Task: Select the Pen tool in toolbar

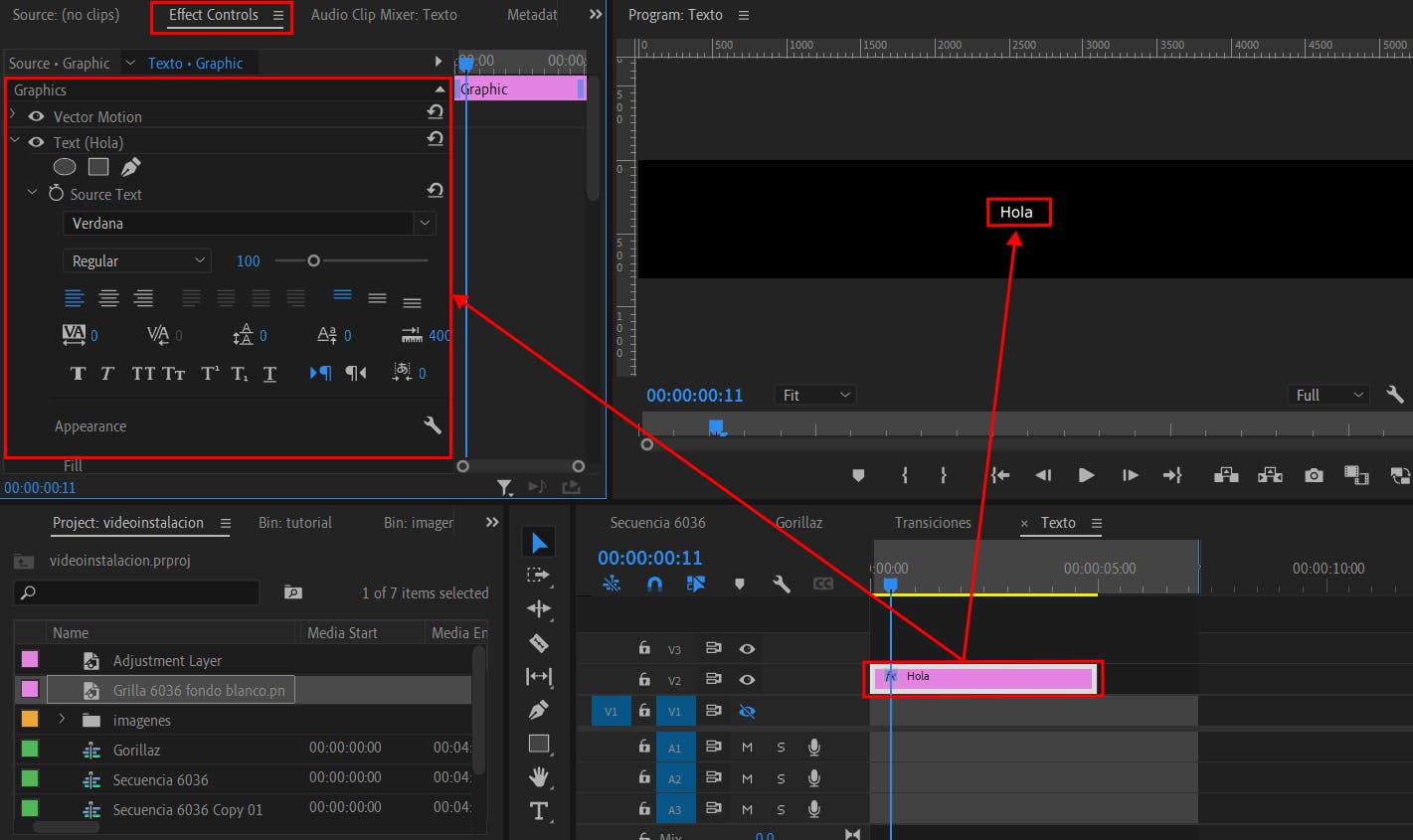Action: click(x=539, y=710)
